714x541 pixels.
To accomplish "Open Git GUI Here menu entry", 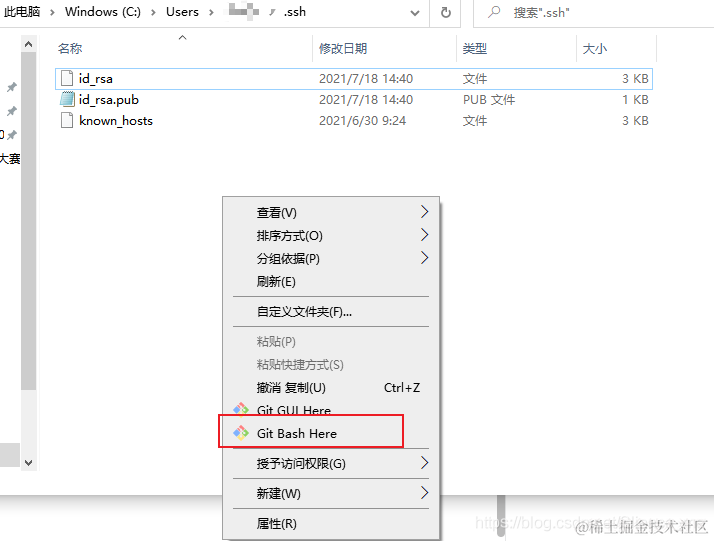I will click(x=331, y=409).
